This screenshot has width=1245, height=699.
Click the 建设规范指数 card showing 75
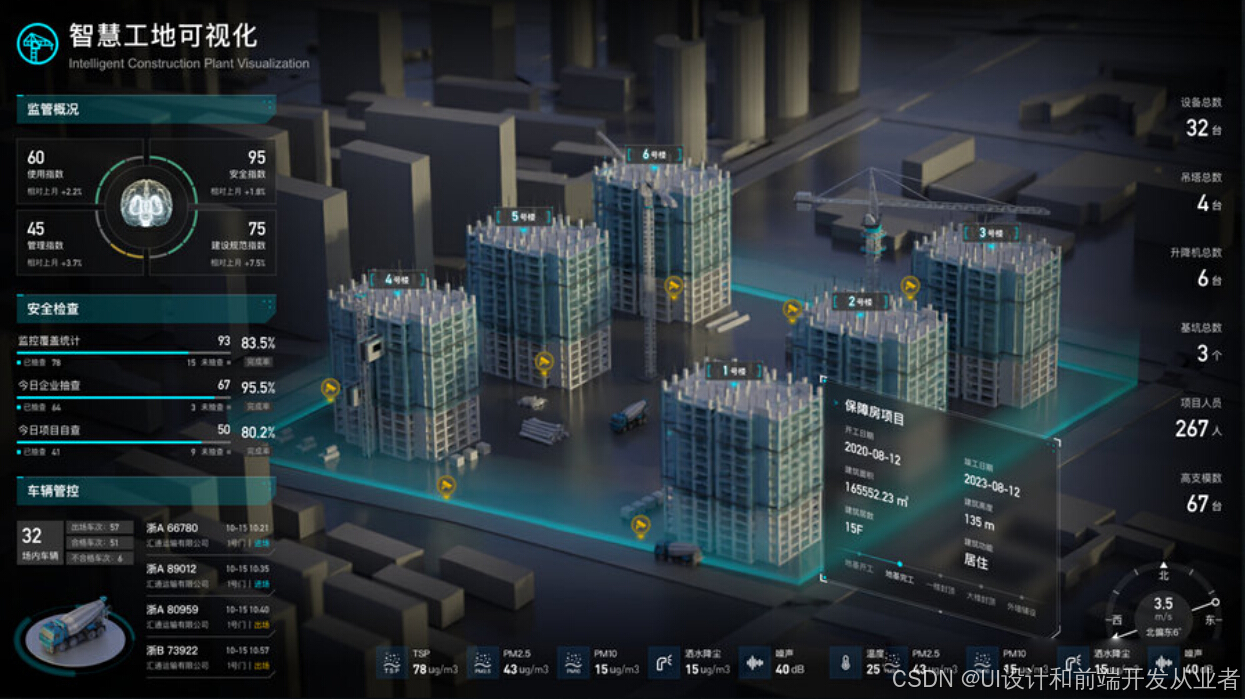click(x=213, y=242)
